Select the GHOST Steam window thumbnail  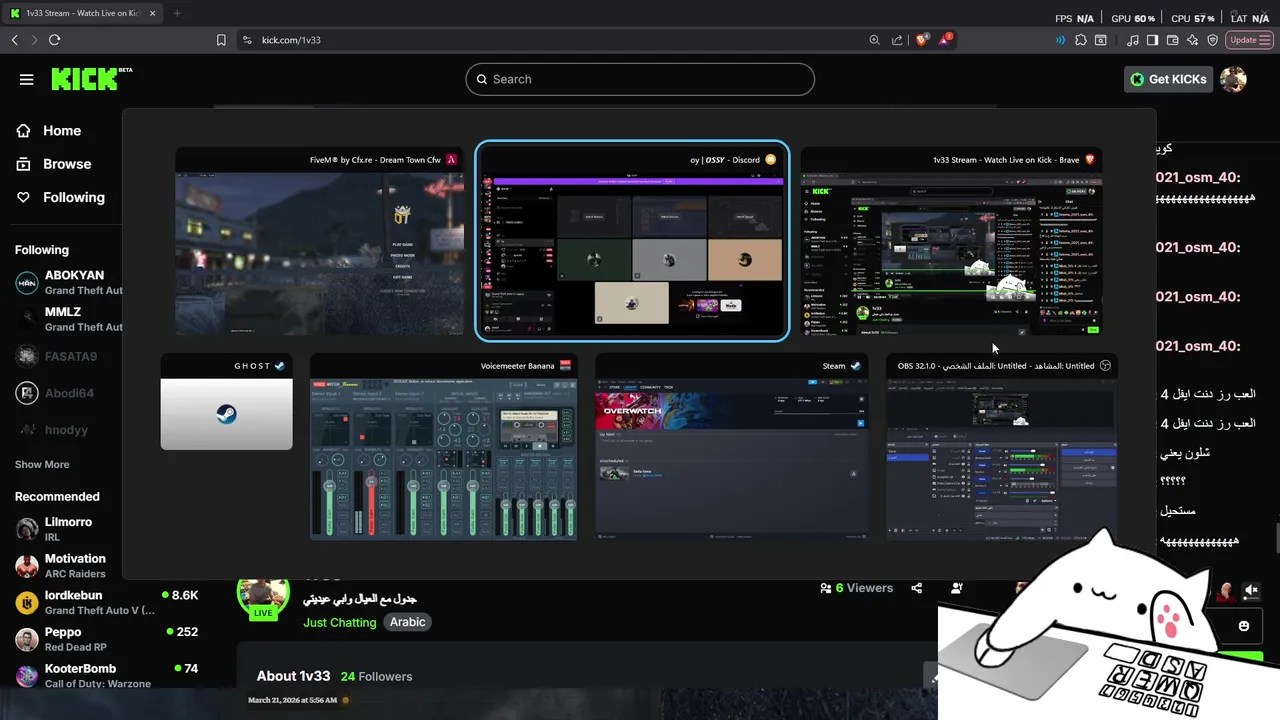pos(227,402)
